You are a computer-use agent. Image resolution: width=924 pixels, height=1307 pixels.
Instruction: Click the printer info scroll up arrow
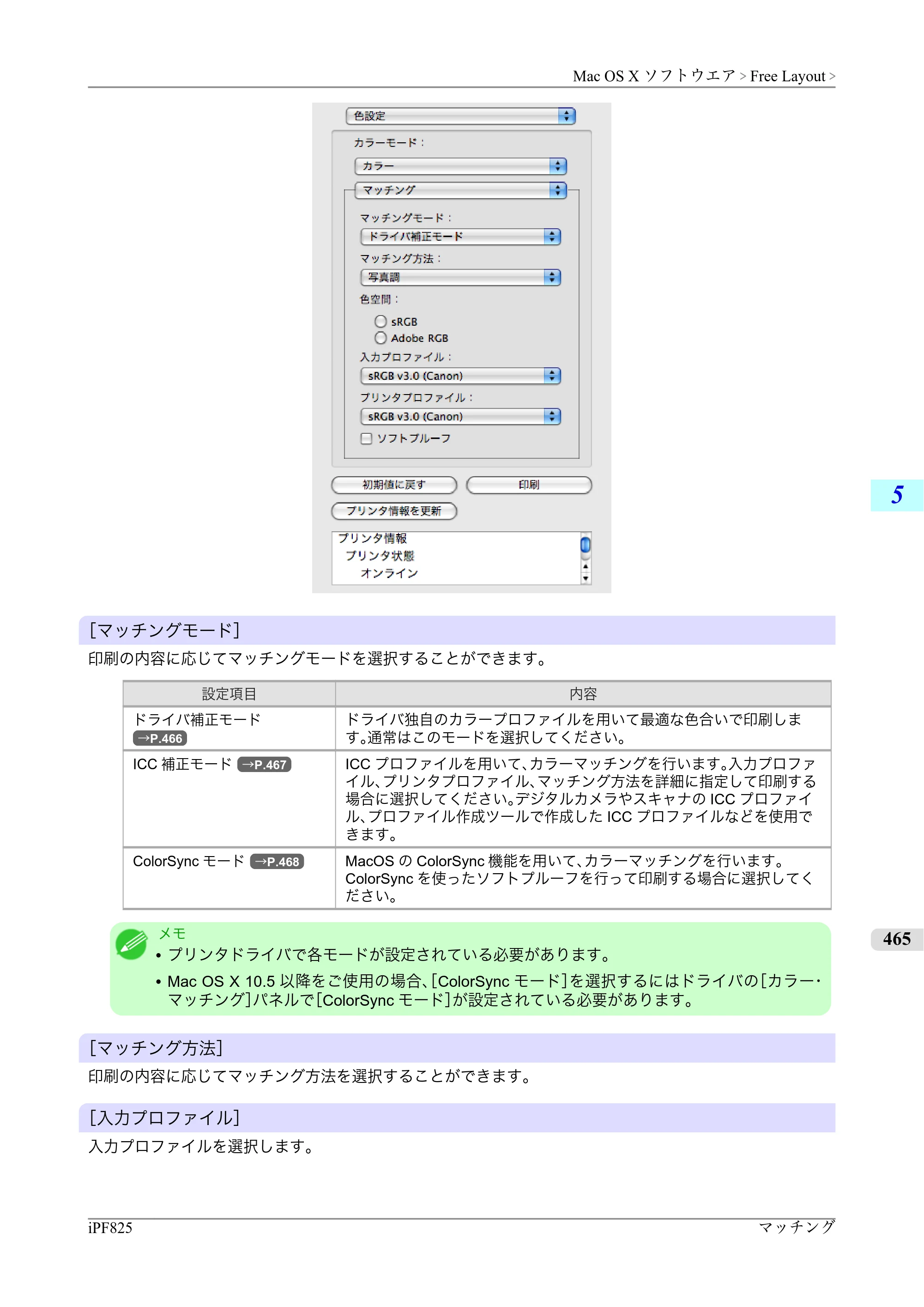[586, 566]
